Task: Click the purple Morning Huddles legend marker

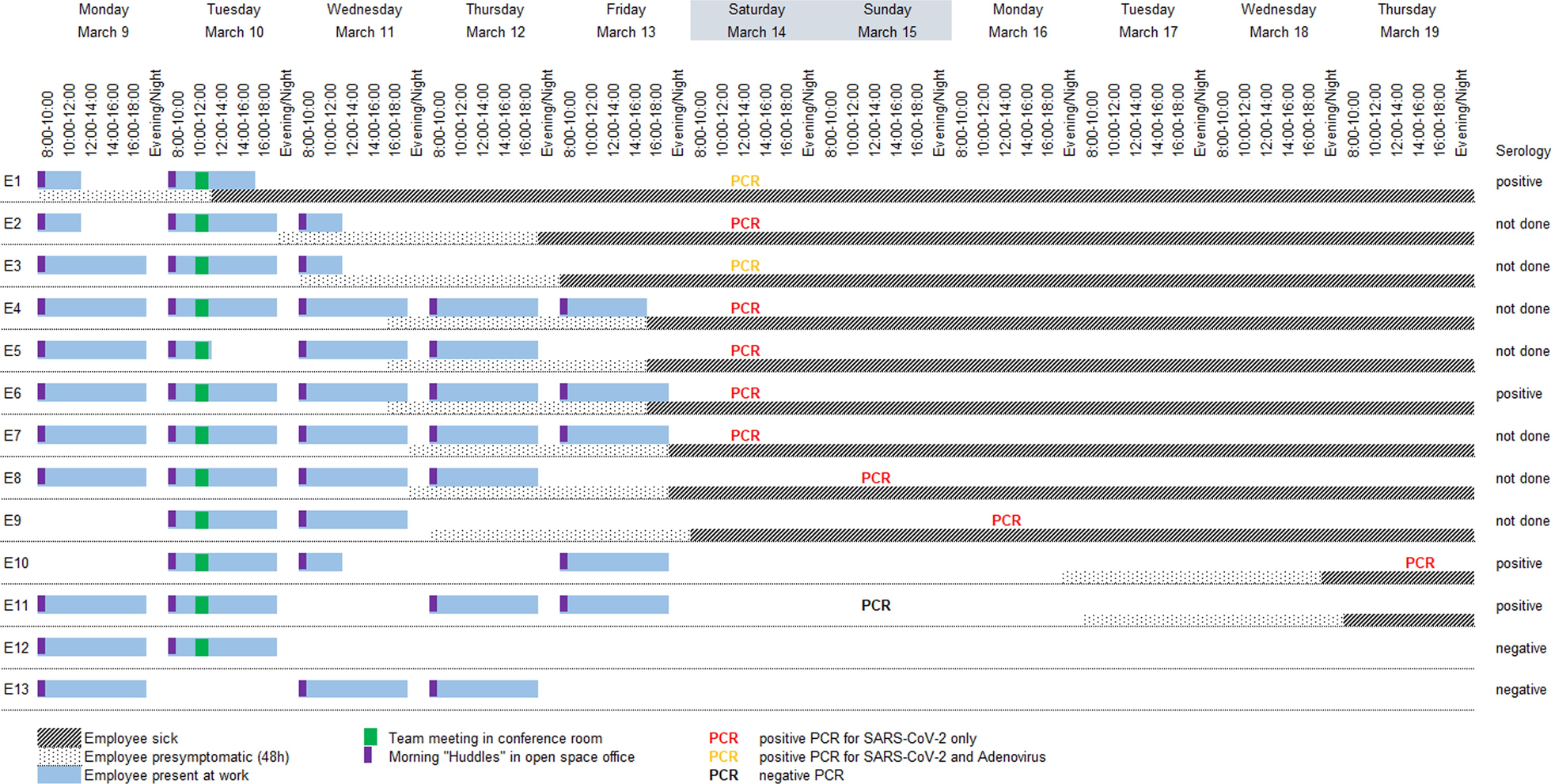Action: 368,756
